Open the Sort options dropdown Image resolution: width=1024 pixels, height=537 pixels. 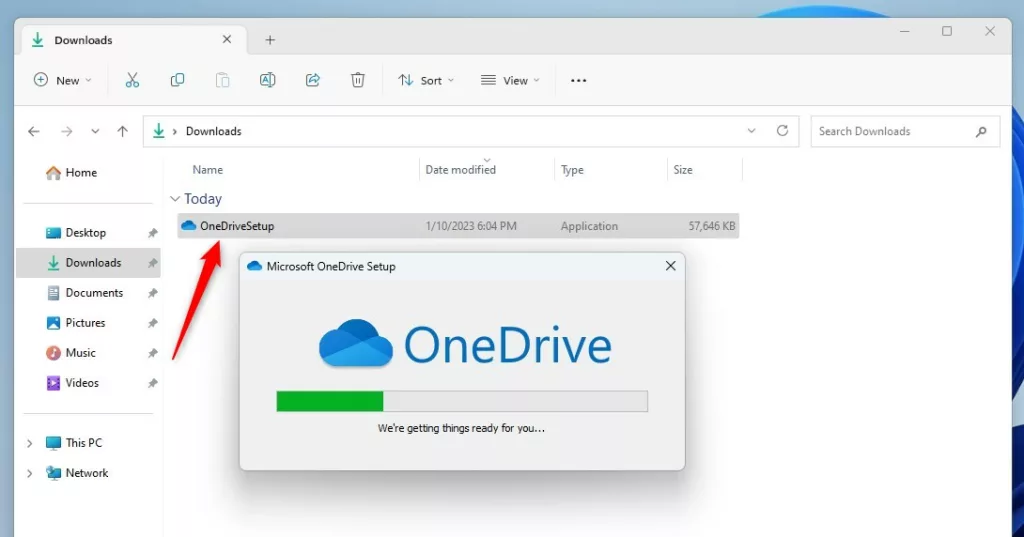click(x=426, y=80)
